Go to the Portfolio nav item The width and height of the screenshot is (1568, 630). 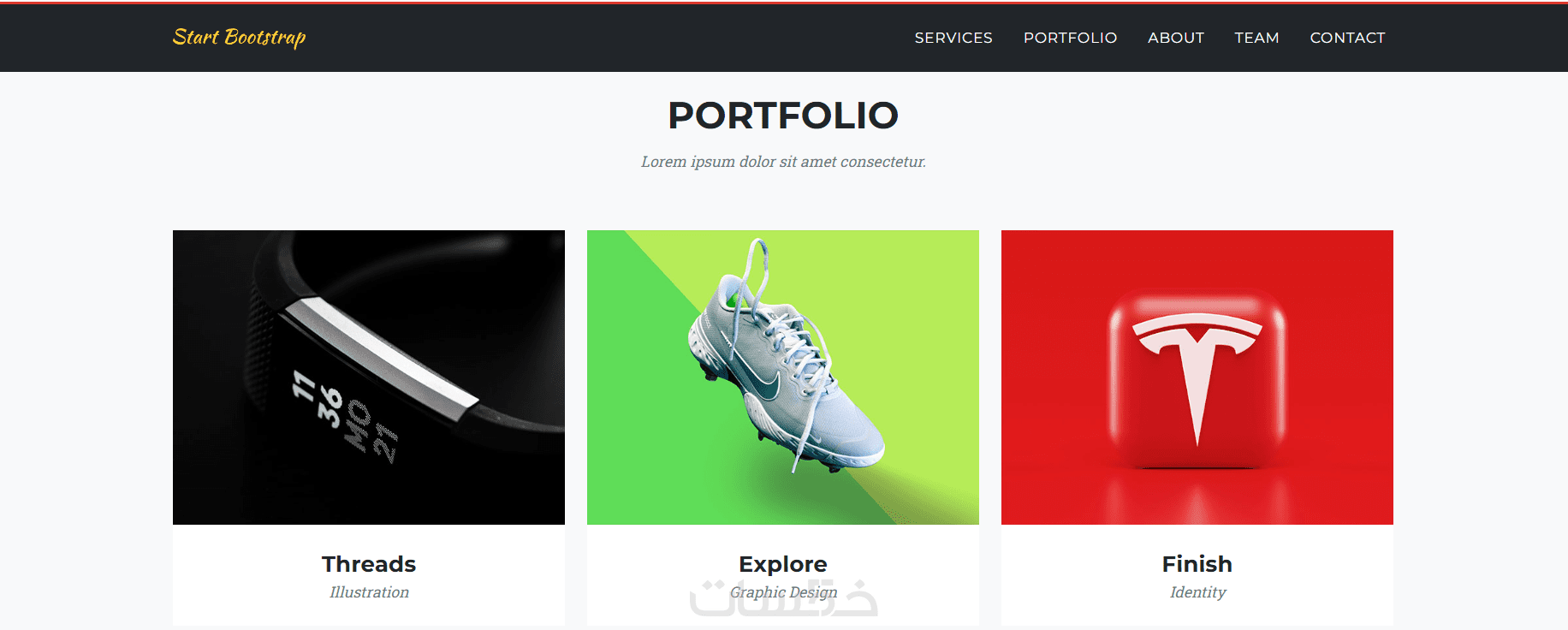pyautogui.click(x=1070, y=38)
